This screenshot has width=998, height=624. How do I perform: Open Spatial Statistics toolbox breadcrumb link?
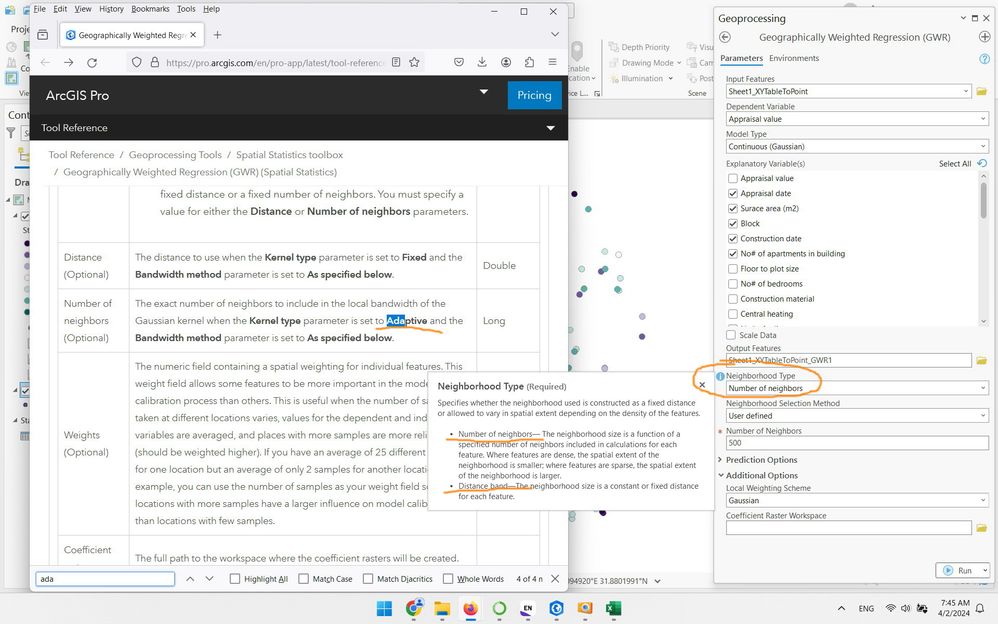289,155
